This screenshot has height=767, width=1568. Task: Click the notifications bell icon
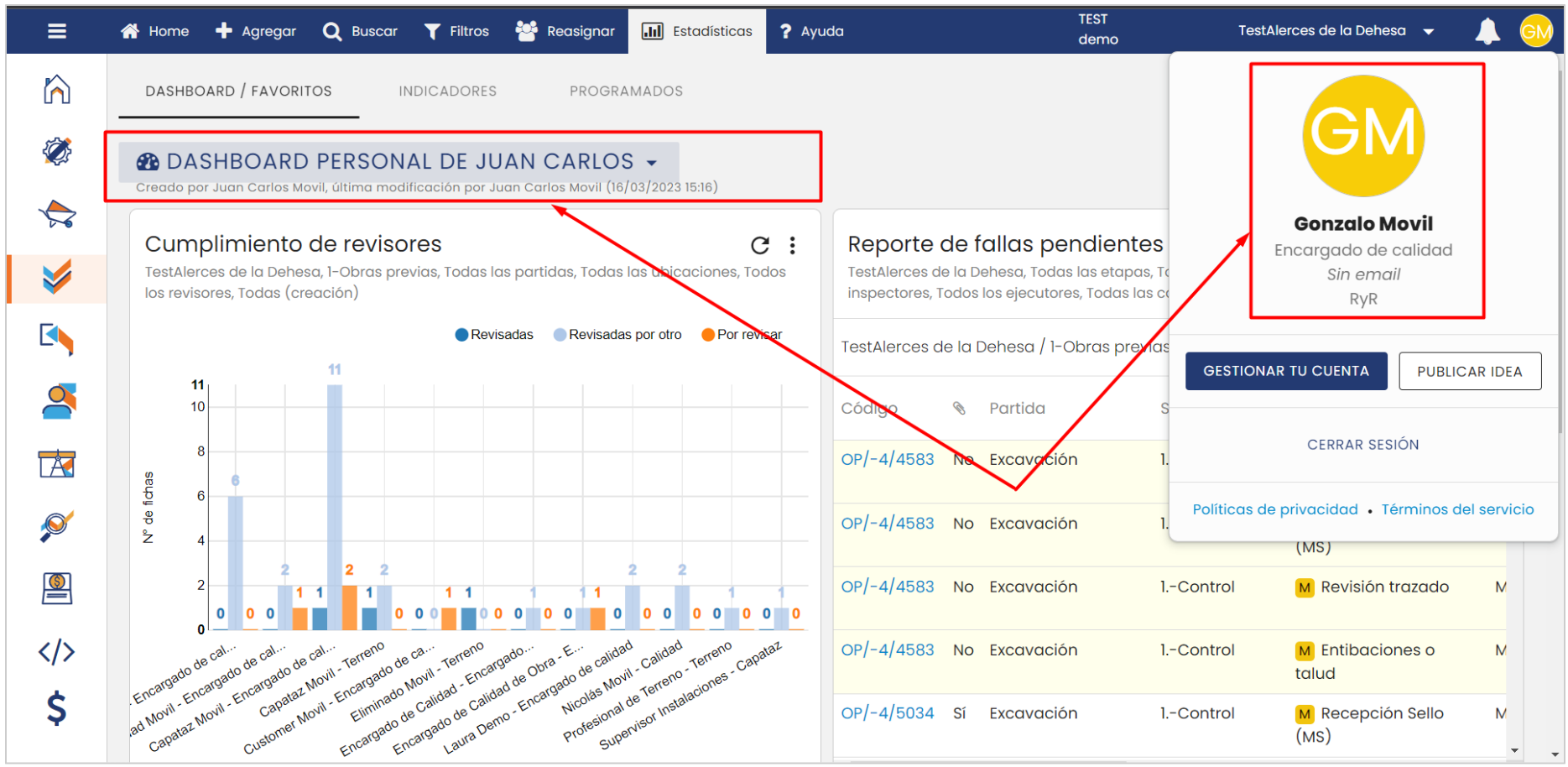pos(1487,31)
